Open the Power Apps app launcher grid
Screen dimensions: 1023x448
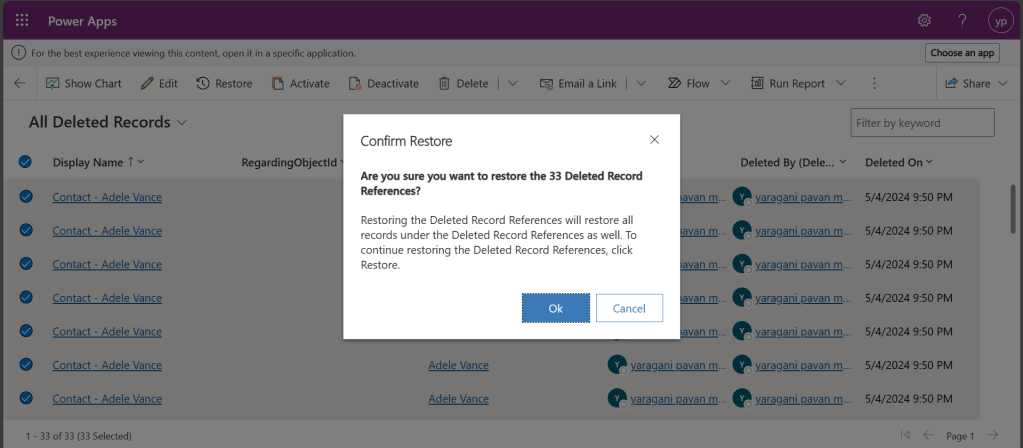tap(22, 20)
